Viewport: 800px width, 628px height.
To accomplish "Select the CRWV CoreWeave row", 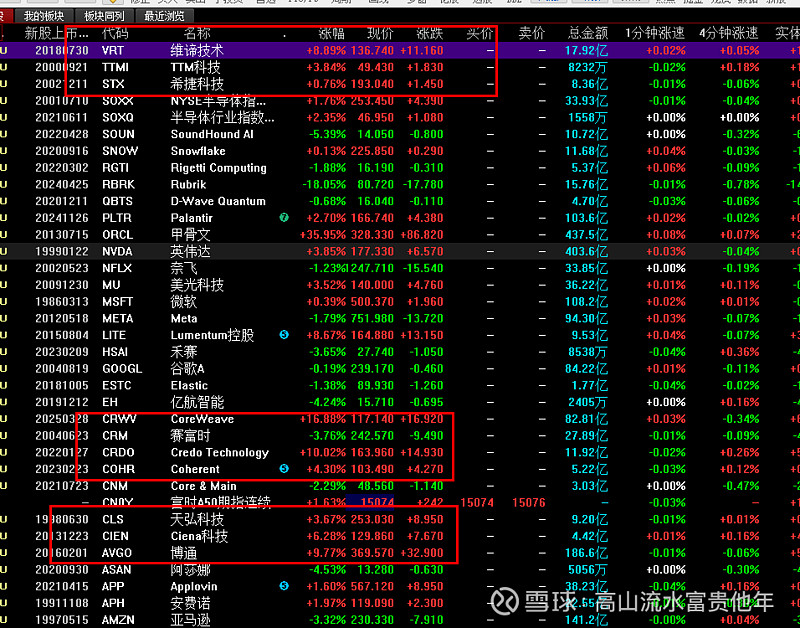I will (400, 419).
